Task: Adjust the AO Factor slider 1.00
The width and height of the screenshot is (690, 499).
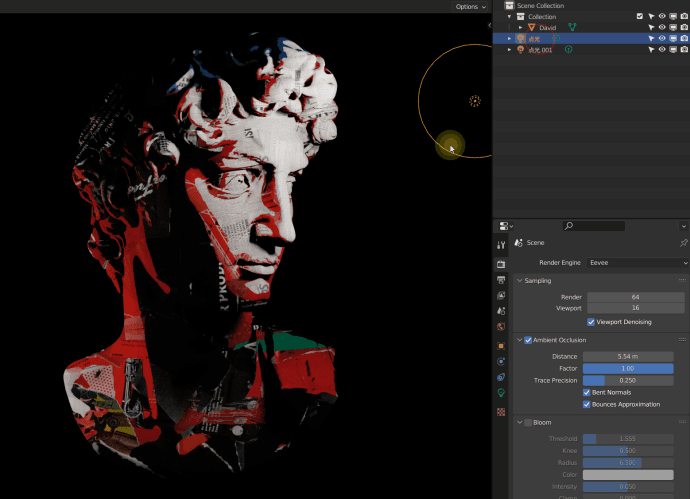Action: (628, 368)
